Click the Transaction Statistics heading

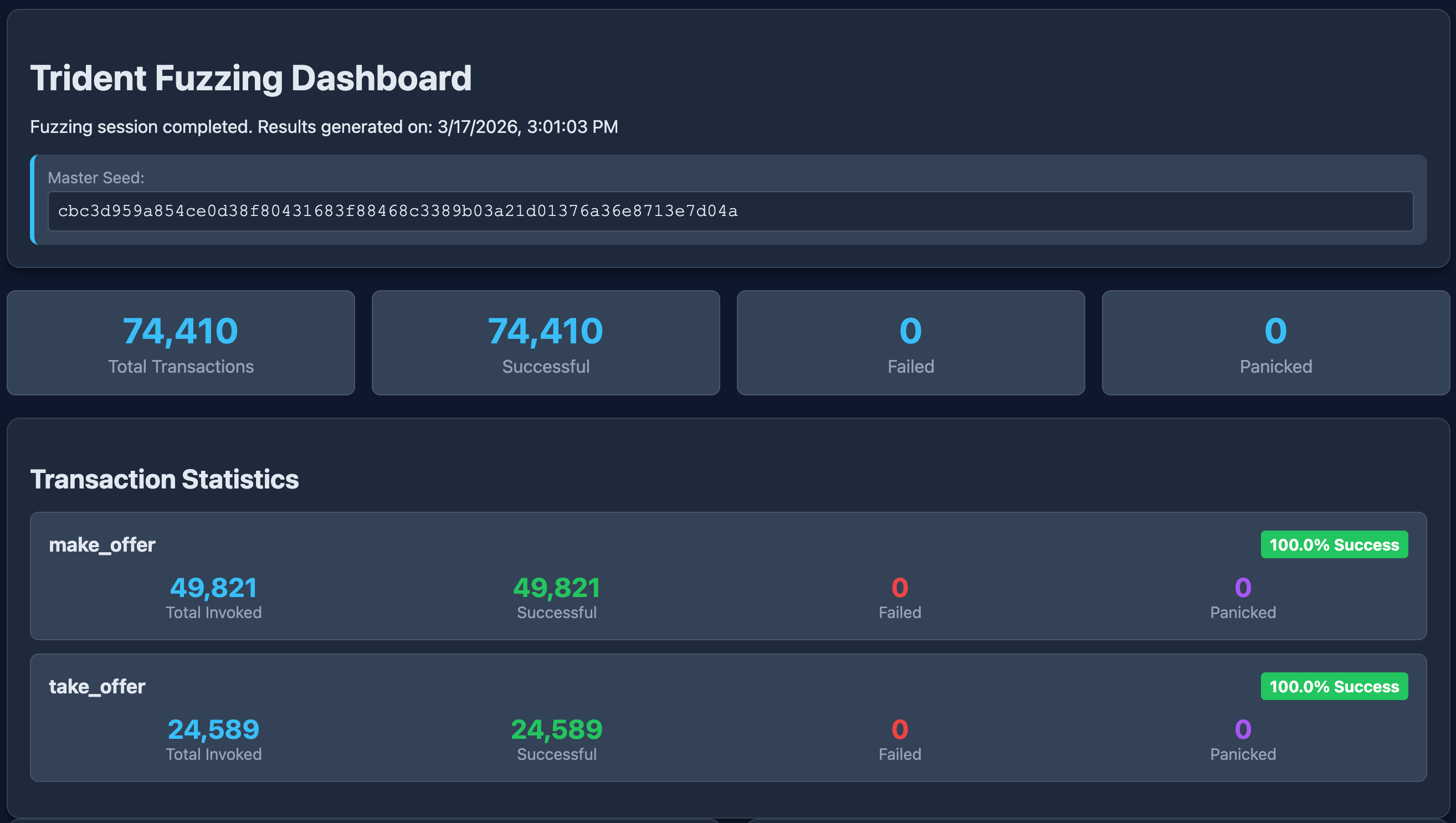(x=165, y=479)
